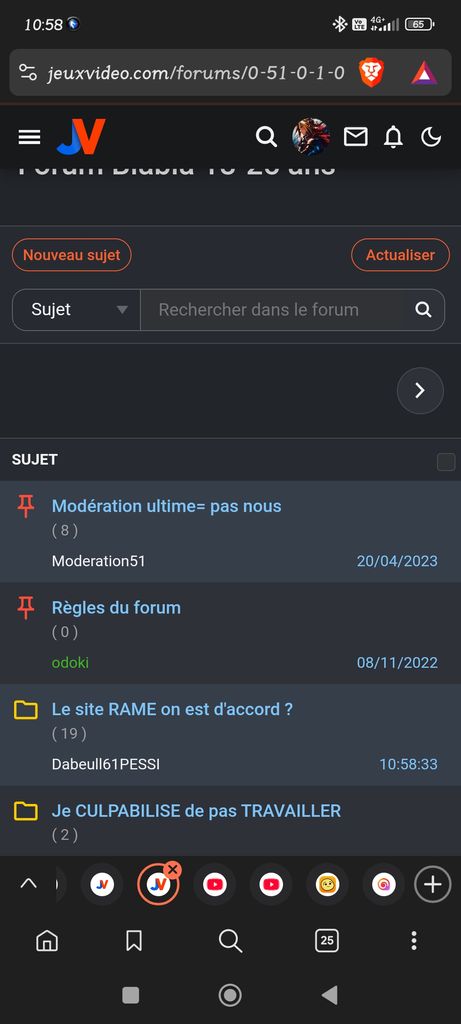461x1024 pixels.
Task: Check the topic selection checkbox beside SUJET
Action: 446,462
